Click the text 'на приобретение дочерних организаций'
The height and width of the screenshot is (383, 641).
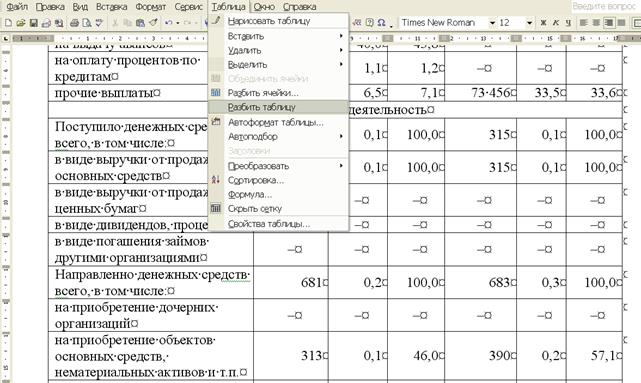[136, 316]
